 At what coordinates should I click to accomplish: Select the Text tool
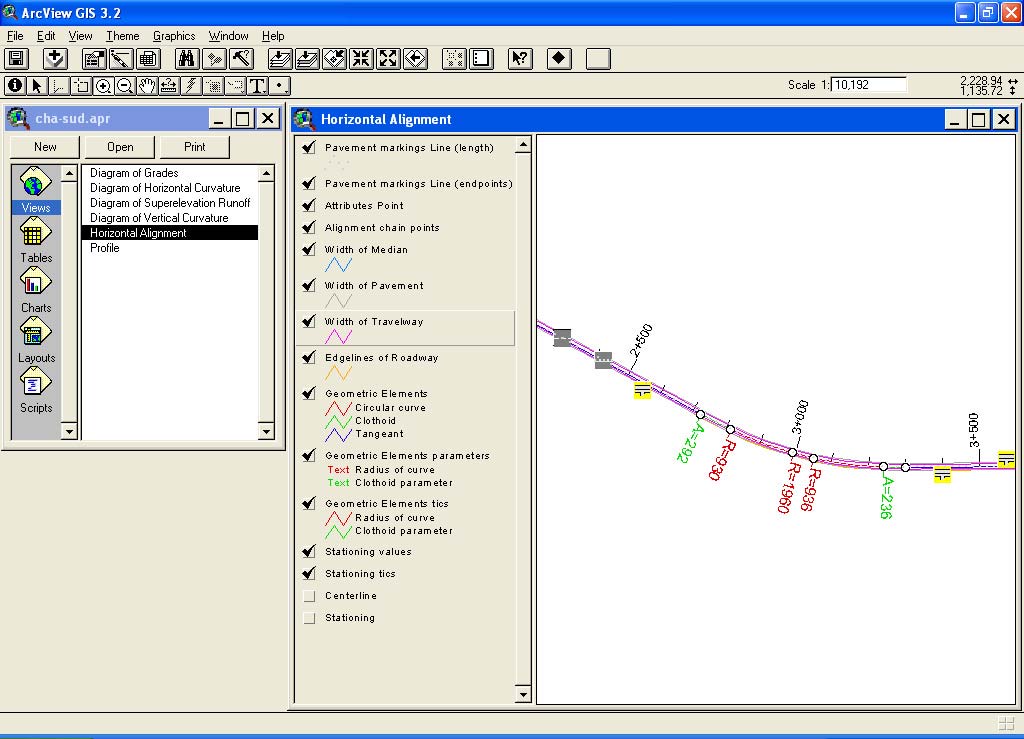coord(257,86)
